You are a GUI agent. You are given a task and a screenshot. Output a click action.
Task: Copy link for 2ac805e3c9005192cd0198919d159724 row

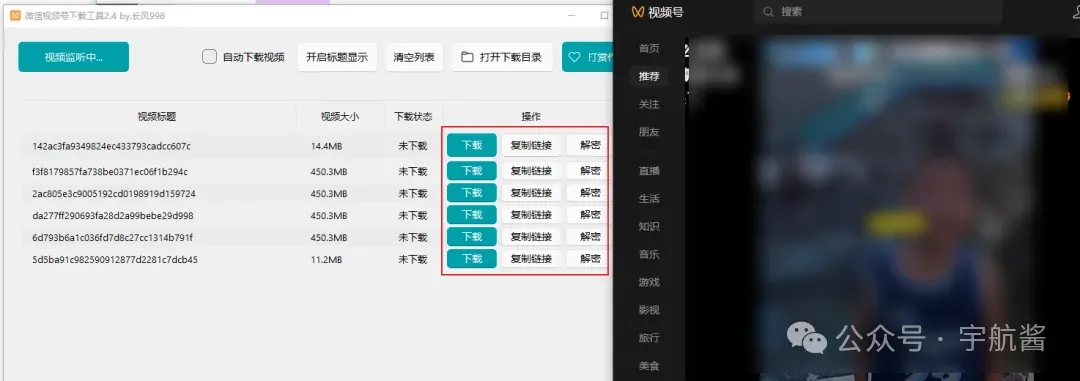(x=531, y=193)
